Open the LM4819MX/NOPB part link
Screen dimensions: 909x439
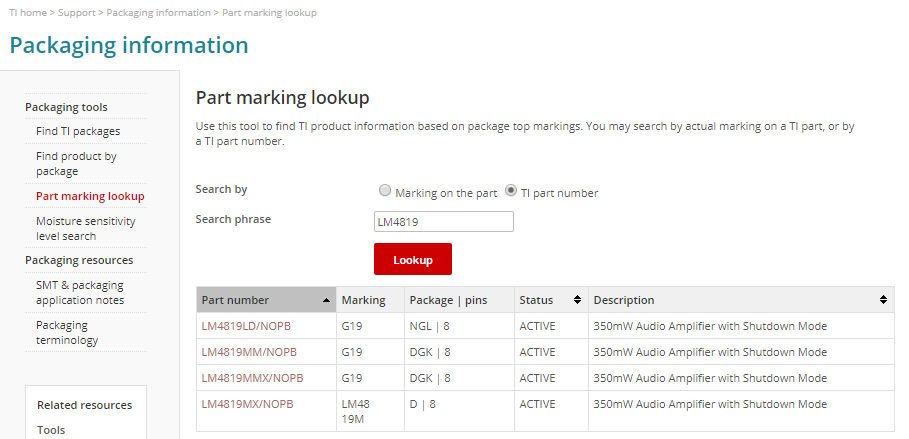pyautogui.click(x=248, y=404)
